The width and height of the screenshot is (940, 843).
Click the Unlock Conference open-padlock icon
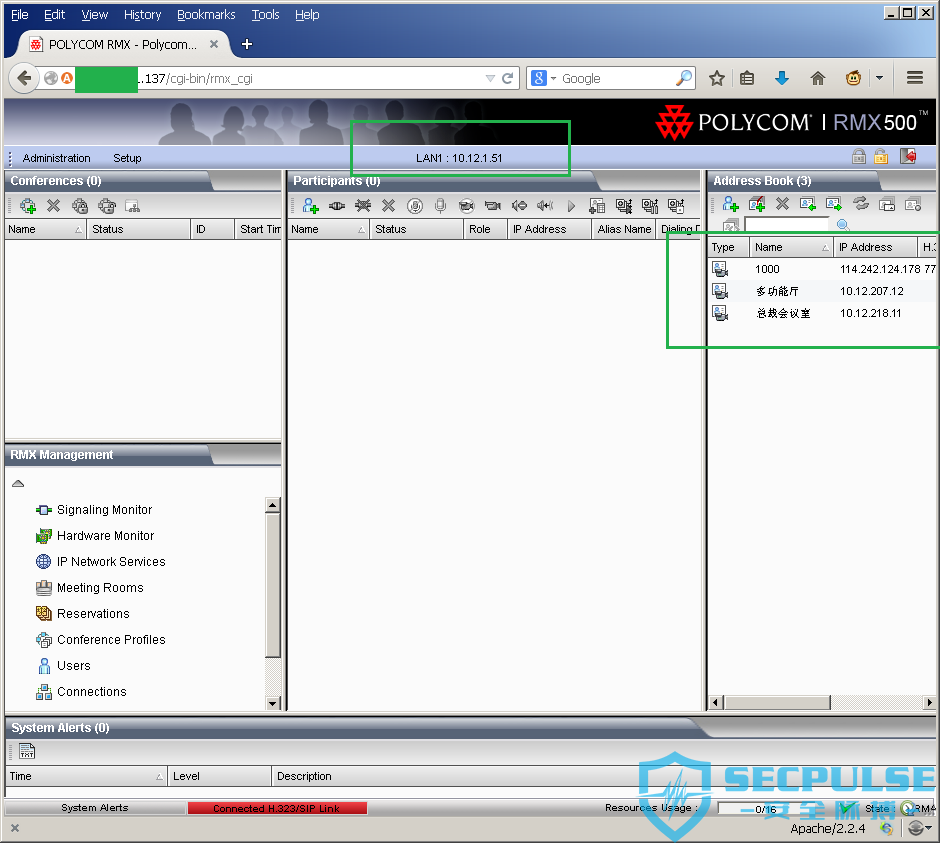point(107,206)
